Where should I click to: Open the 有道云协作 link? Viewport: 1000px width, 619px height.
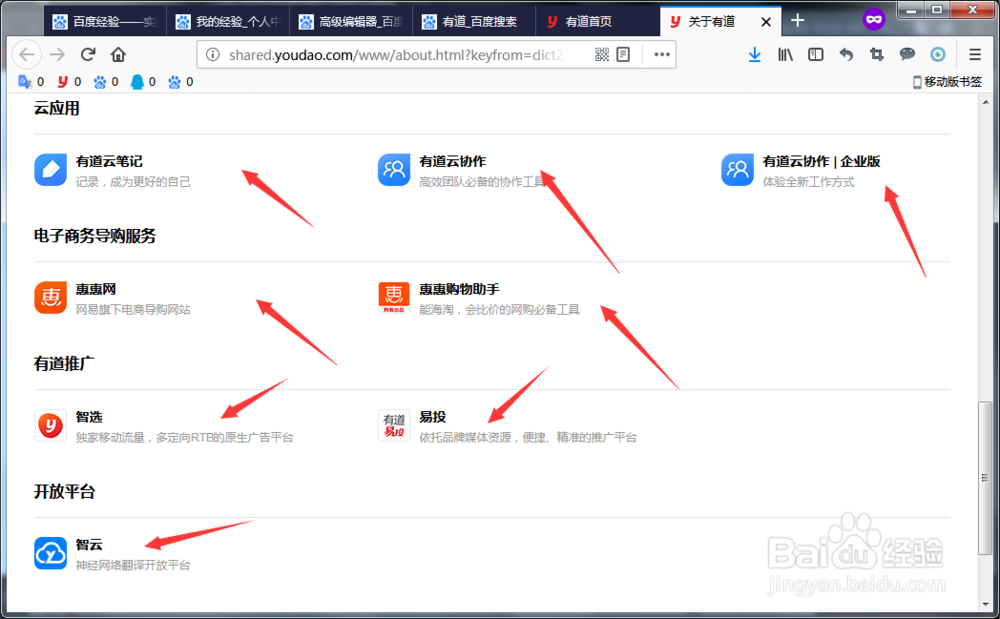pos(453,162)
